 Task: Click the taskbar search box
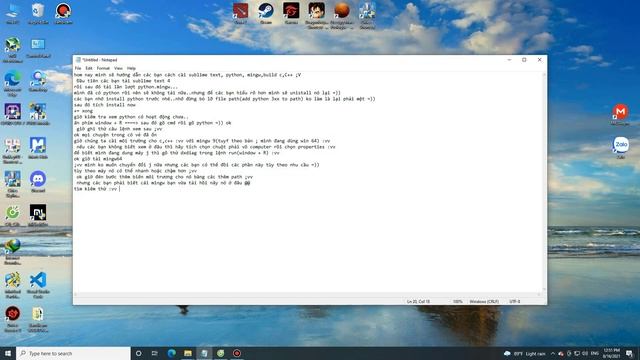coord(73,353)
